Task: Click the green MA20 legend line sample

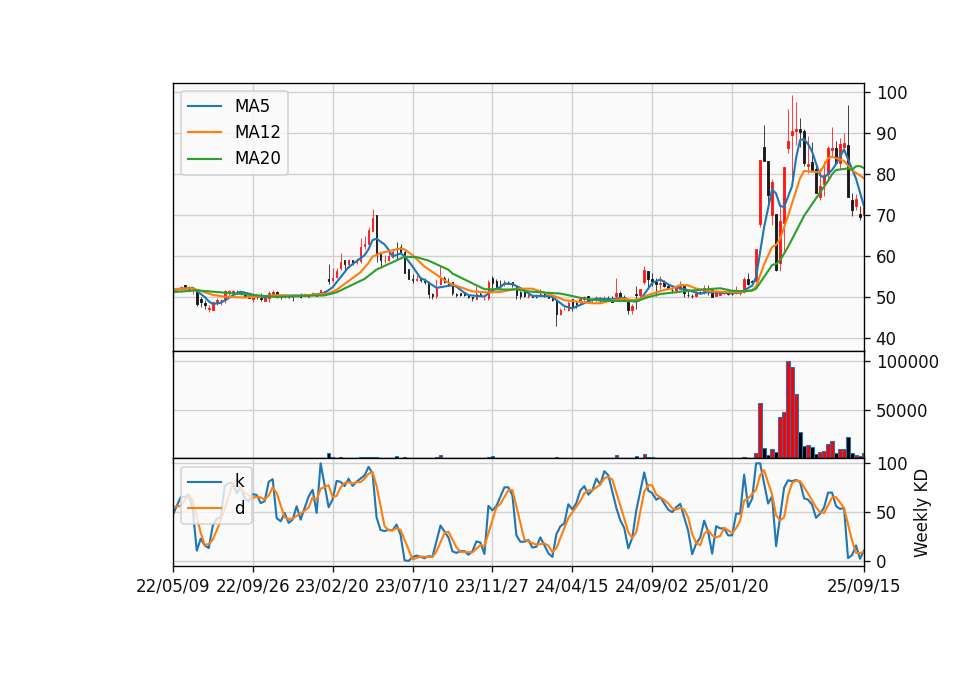Action: coord(204,159)
